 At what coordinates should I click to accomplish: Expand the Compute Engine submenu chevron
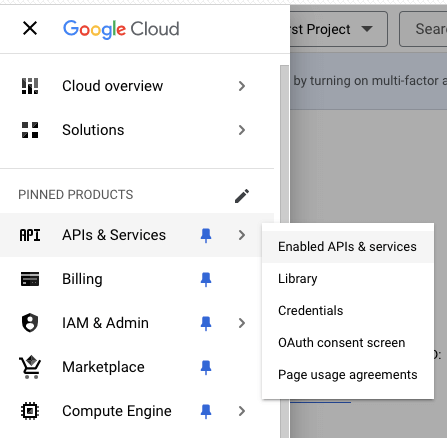pos(242,411)
